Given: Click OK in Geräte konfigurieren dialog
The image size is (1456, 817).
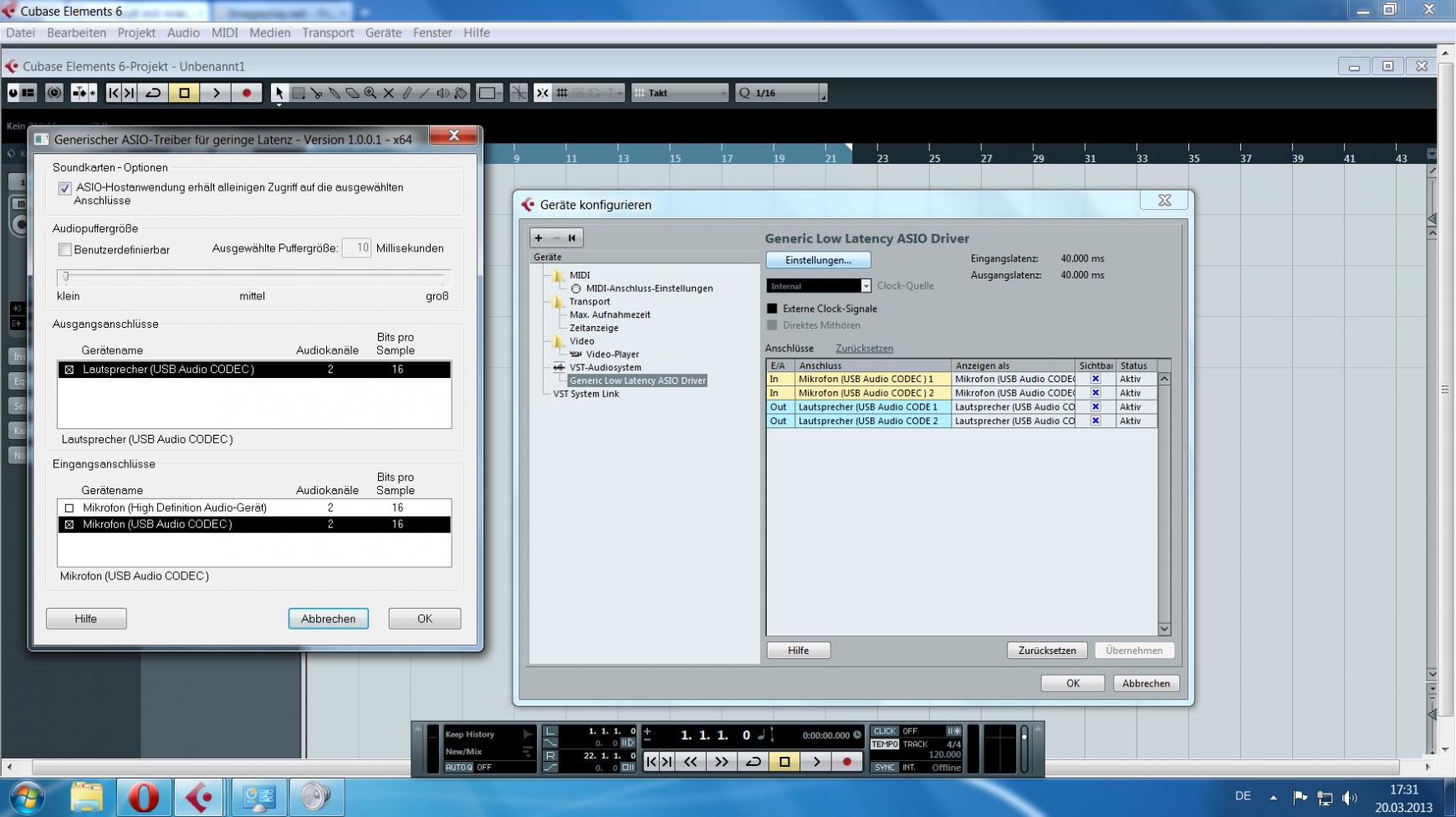Looking at the screenshot, I should (x=1073, y=683).
